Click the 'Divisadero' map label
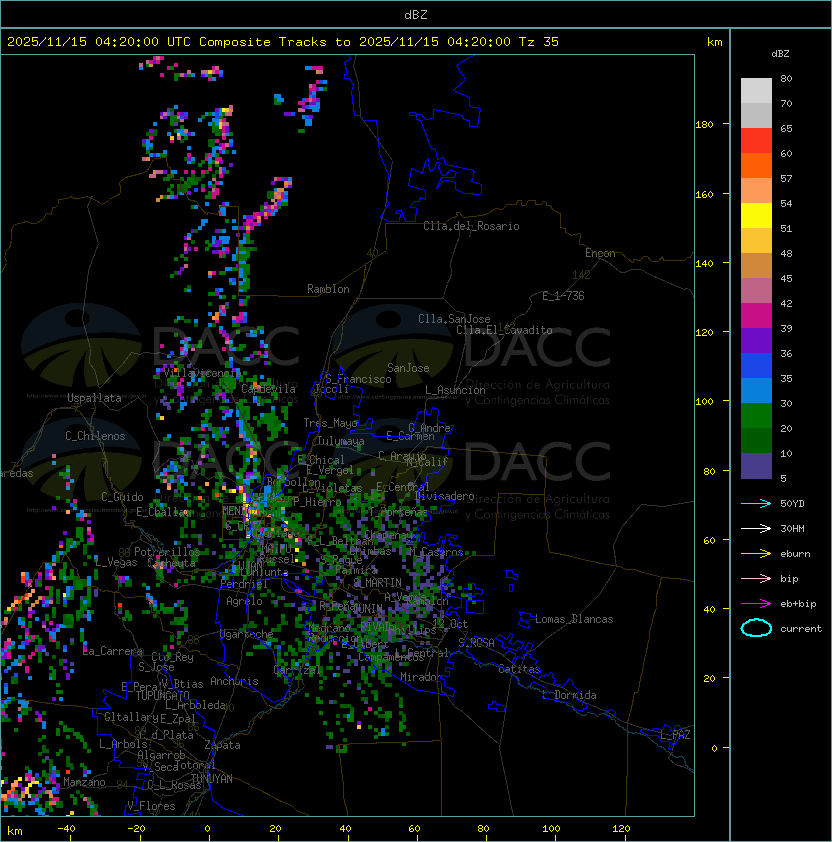The image size is (832, 842). pyautogui.click(x=445, y=496)
